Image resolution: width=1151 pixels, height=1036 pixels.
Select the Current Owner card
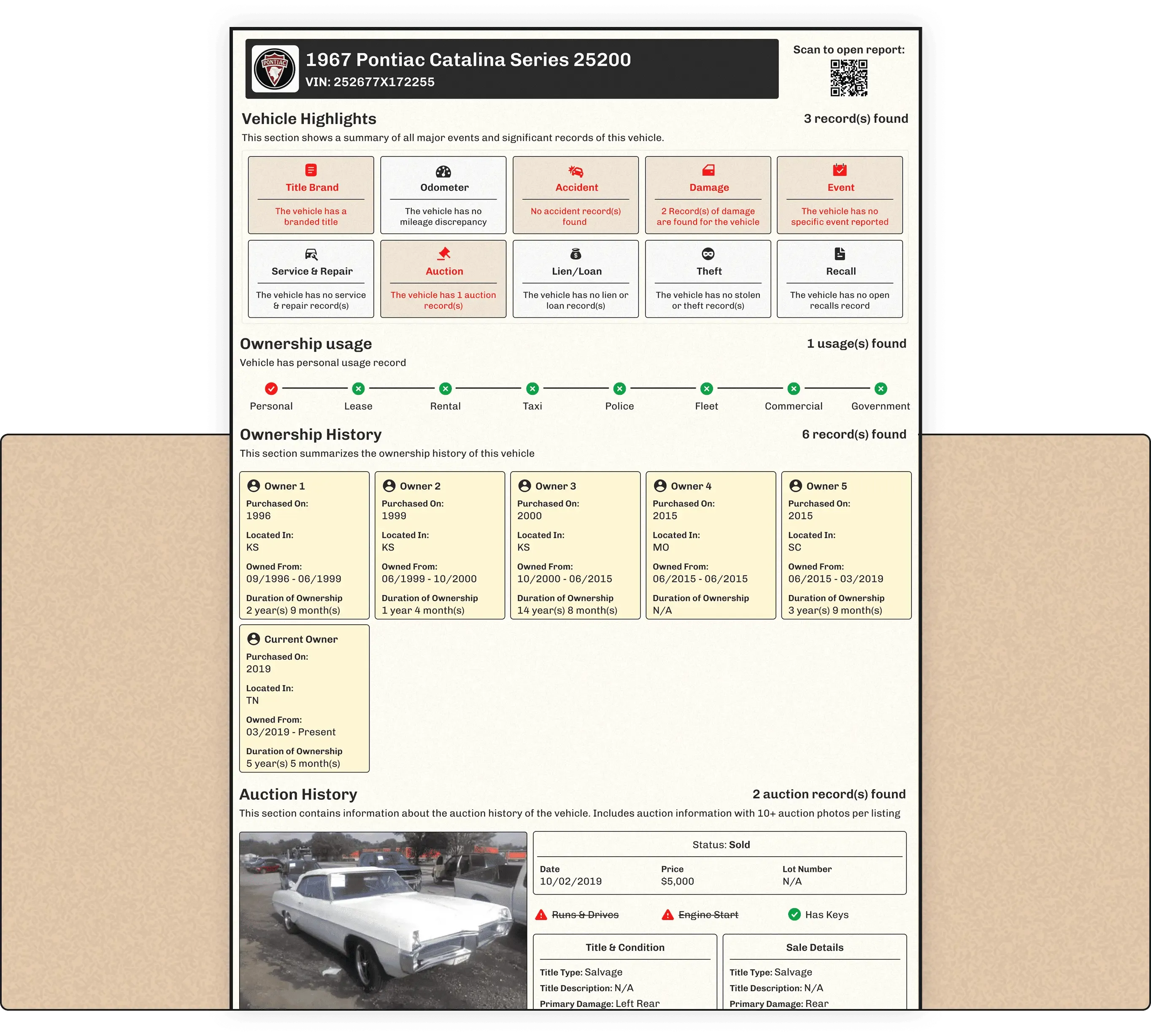(x=304, y=699)
